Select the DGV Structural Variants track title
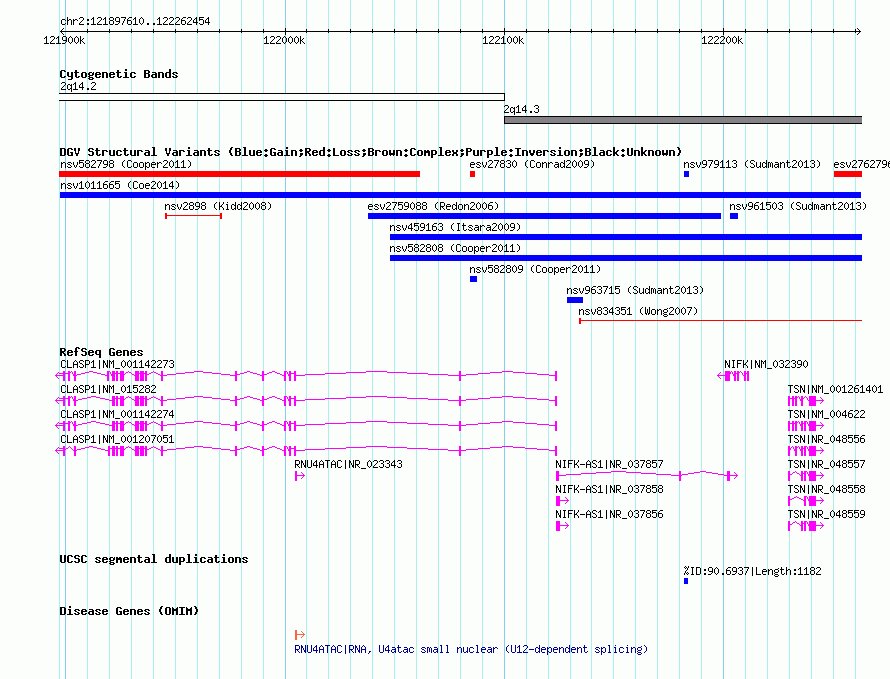Screen dimensions: 890x679 pyautogui.click(x=370, y=152)
